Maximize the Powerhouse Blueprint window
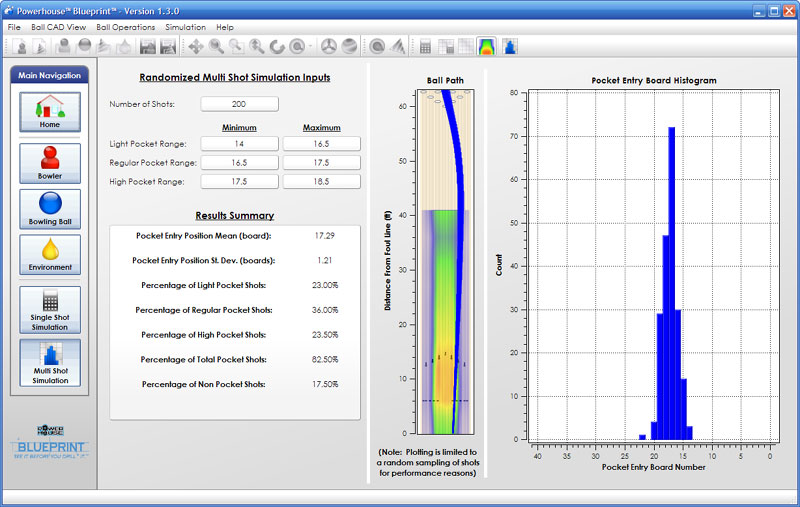This screenshot has height=507, width=800. point(774,11)
